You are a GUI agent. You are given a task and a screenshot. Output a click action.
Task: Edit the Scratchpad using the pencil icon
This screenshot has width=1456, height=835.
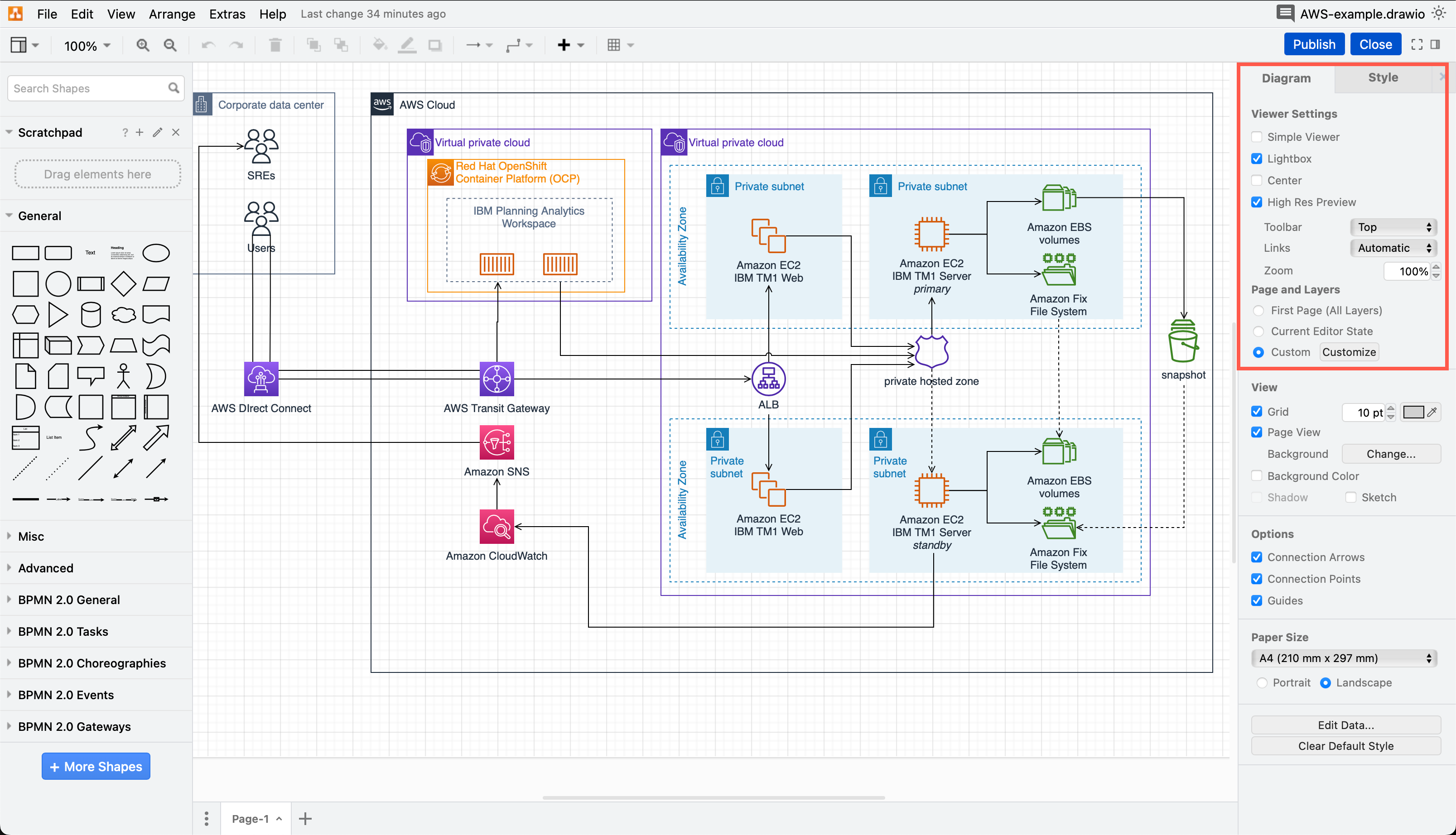pyautogui.click(x=157, y=132)
